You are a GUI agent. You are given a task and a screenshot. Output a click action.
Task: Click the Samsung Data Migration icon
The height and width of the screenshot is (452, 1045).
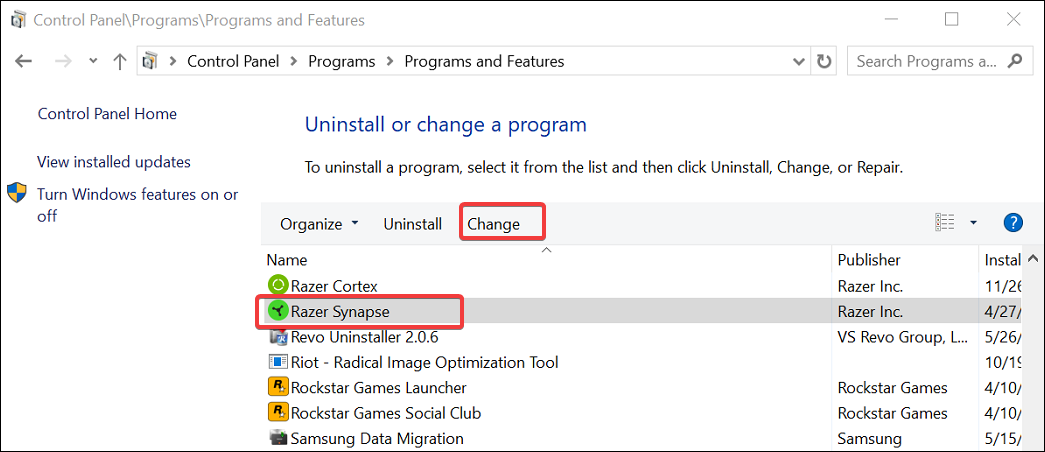pos(278,438)
